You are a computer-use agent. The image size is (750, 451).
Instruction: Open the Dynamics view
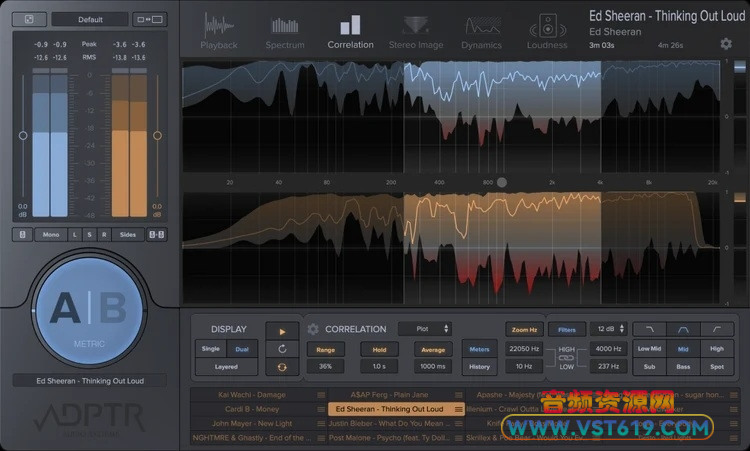pos(481,33)
